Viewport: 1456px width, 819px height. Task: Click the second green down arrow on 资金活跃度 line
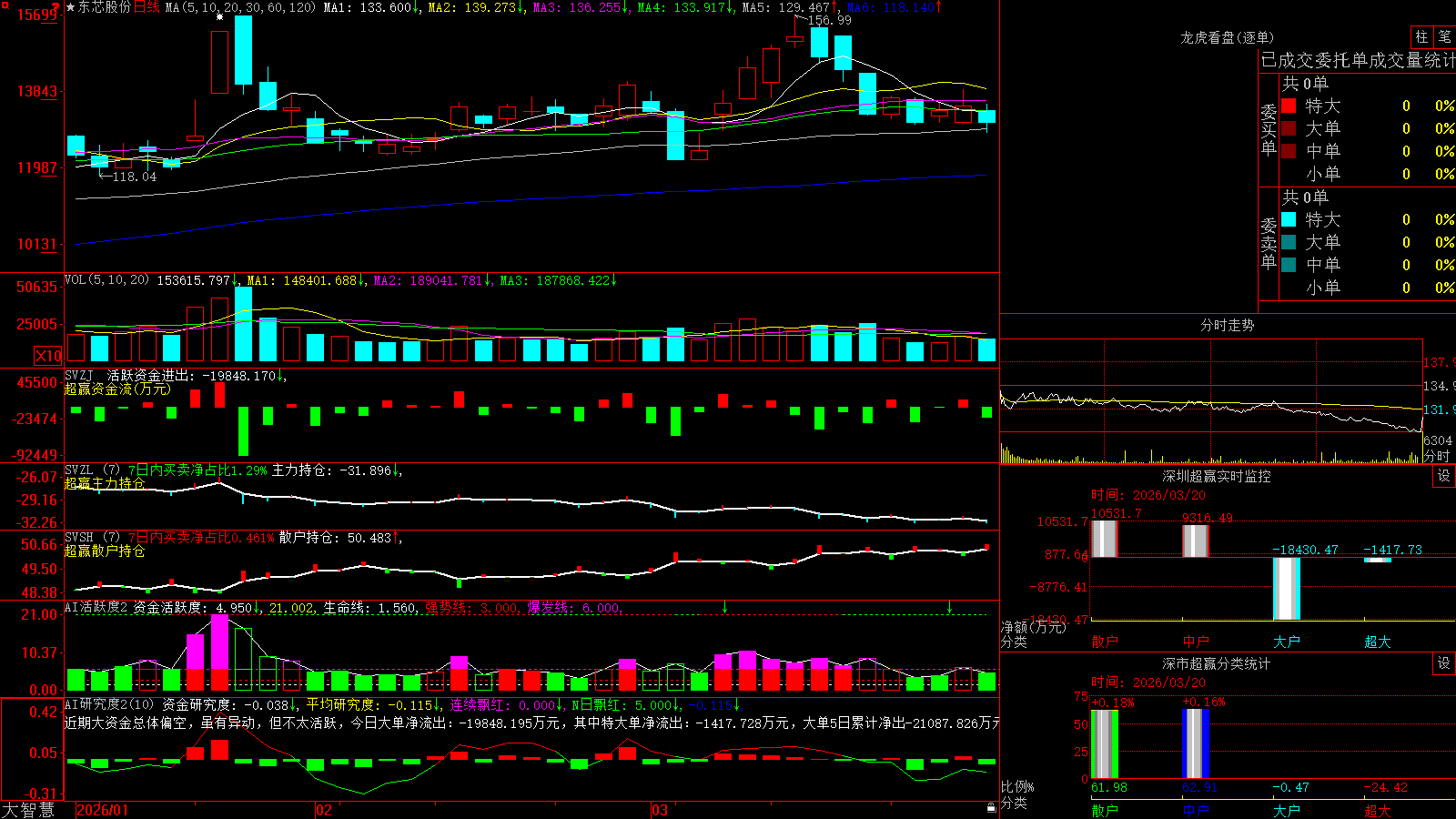point(949,607)
